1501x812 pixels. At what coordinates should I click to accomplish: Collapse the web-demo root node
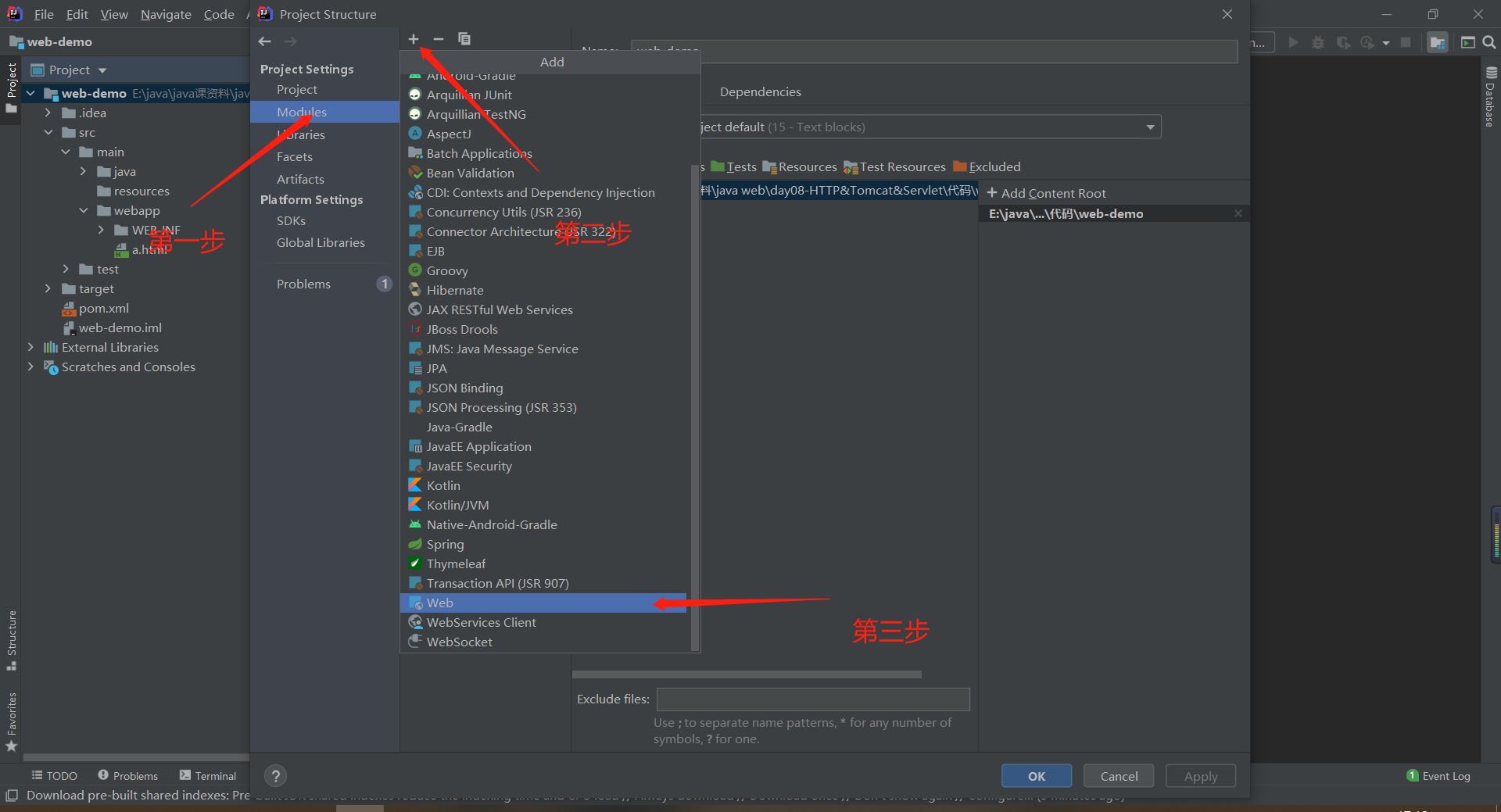(x=30, y=93)
